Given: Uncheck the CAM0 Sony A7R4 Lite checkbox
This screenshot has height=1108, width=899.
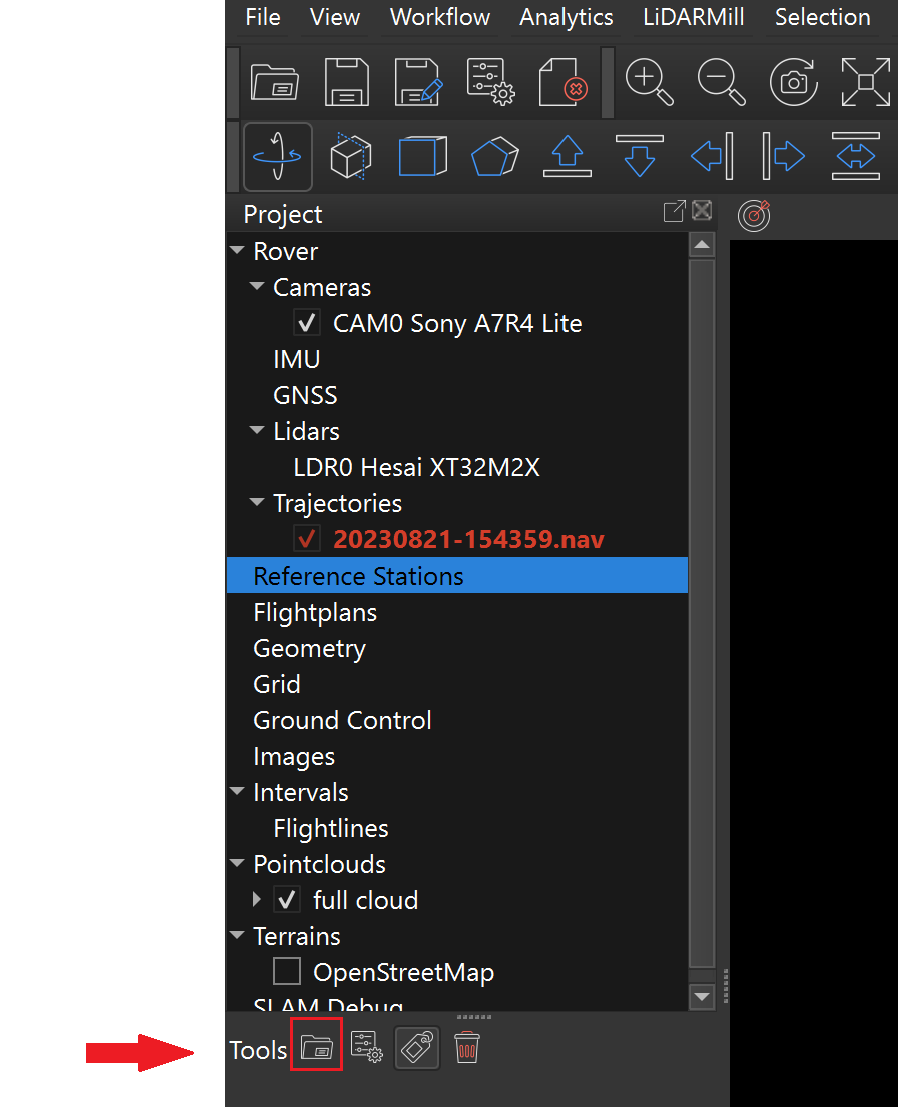Looking at the screenshot, I should pos(306,323).
